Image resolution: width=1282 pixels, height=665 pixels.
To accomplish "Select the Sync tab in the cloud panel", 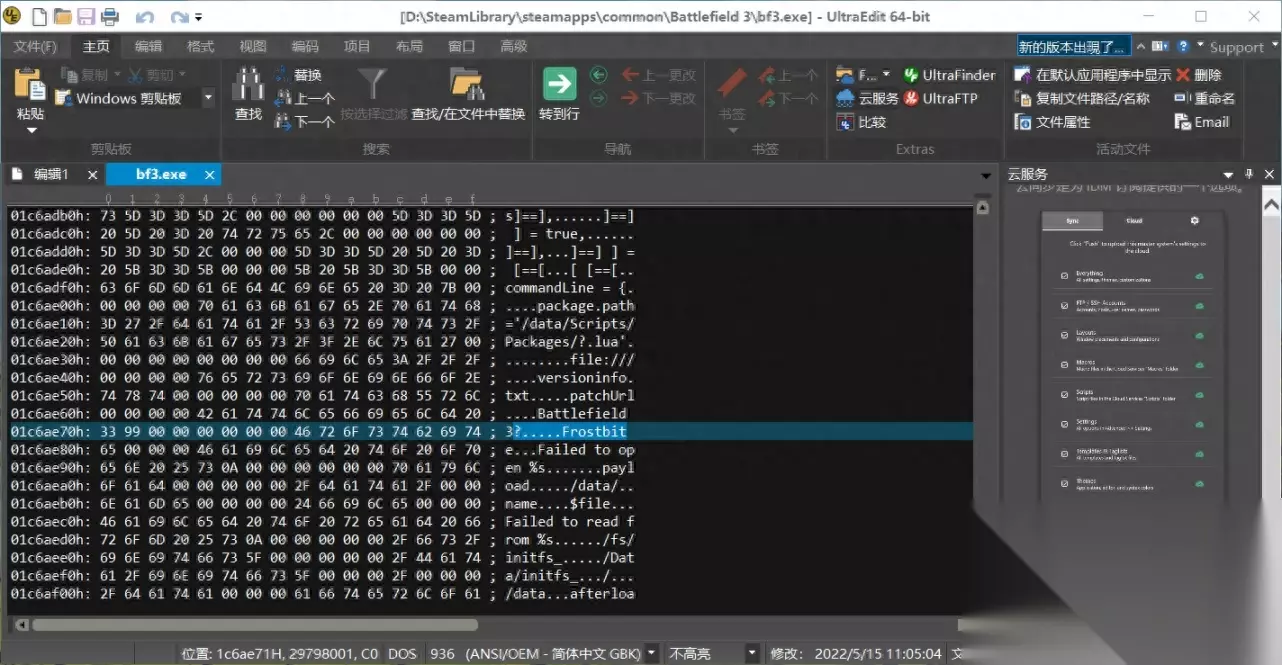I will (x=1072, y=220).
